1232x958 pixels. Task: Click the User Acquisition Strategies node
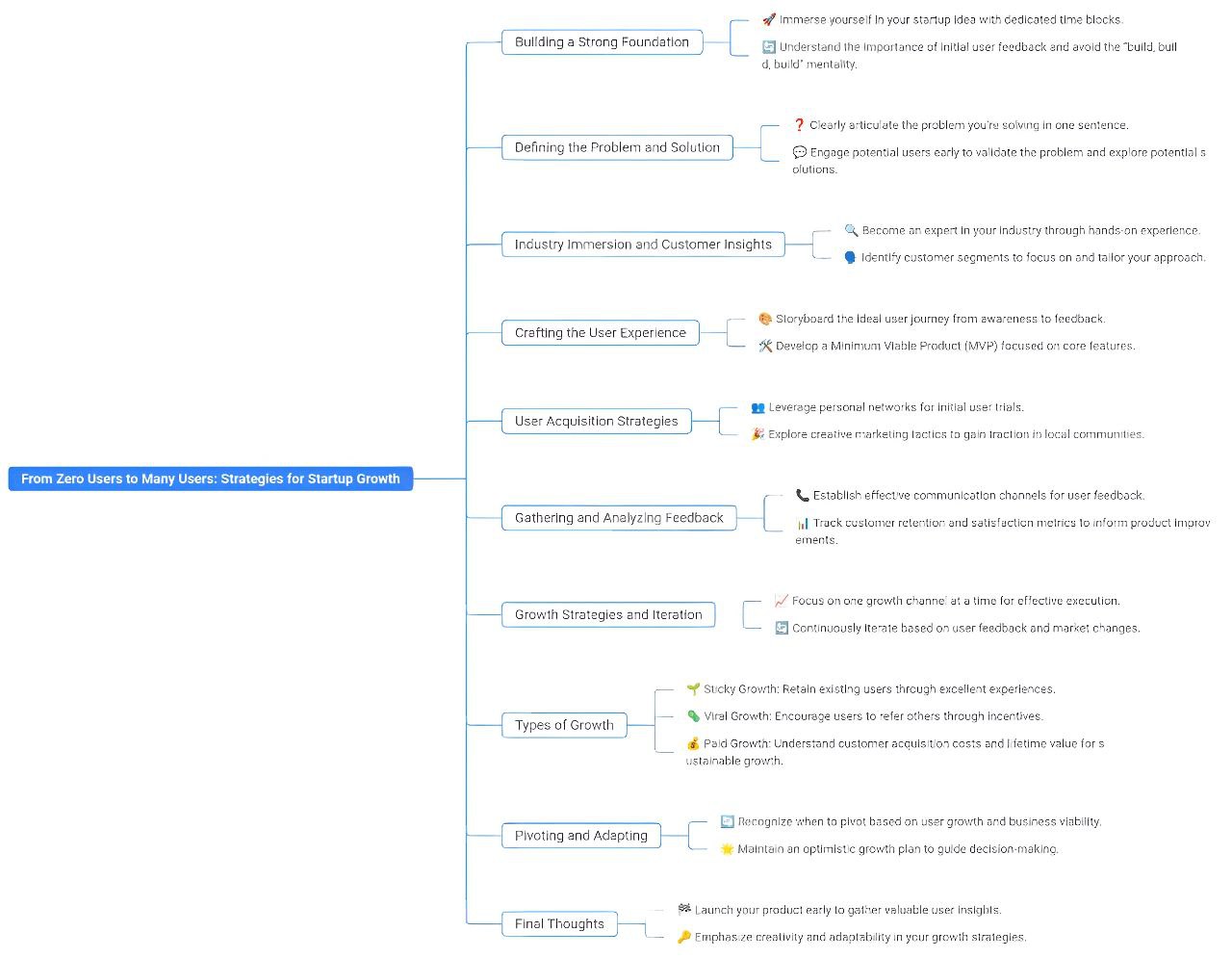(x=596, y=421)
